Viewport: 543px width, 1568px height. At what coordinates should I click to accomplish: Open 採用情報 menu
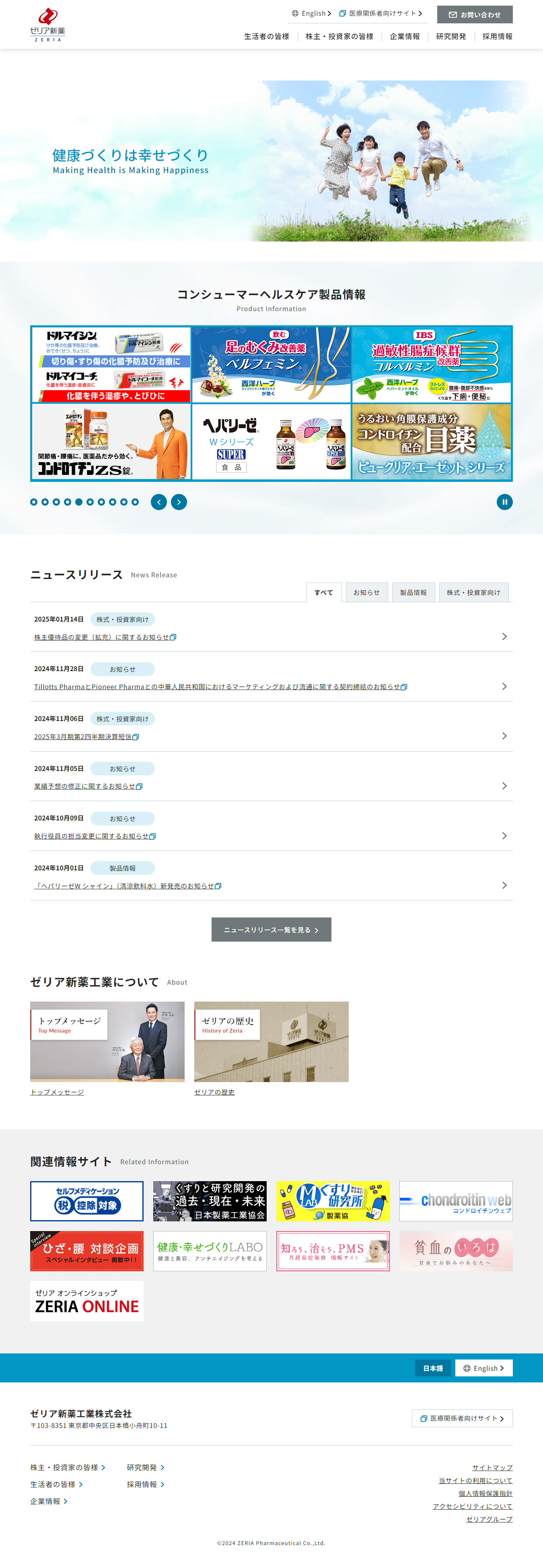click(x=497, y=37)
